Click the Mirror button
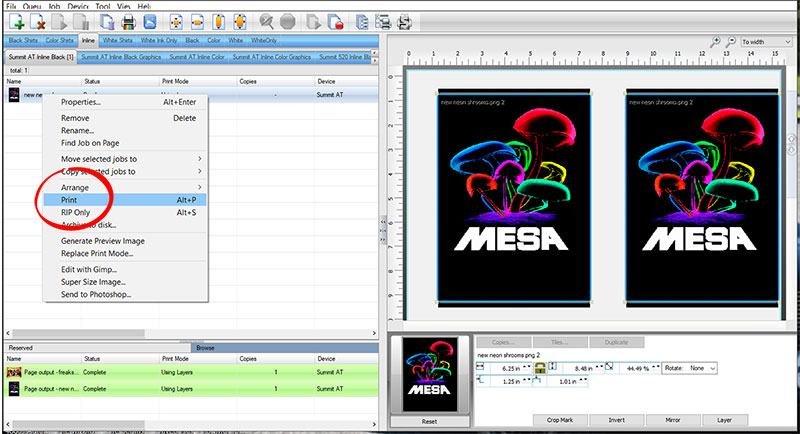 (673, 420)
